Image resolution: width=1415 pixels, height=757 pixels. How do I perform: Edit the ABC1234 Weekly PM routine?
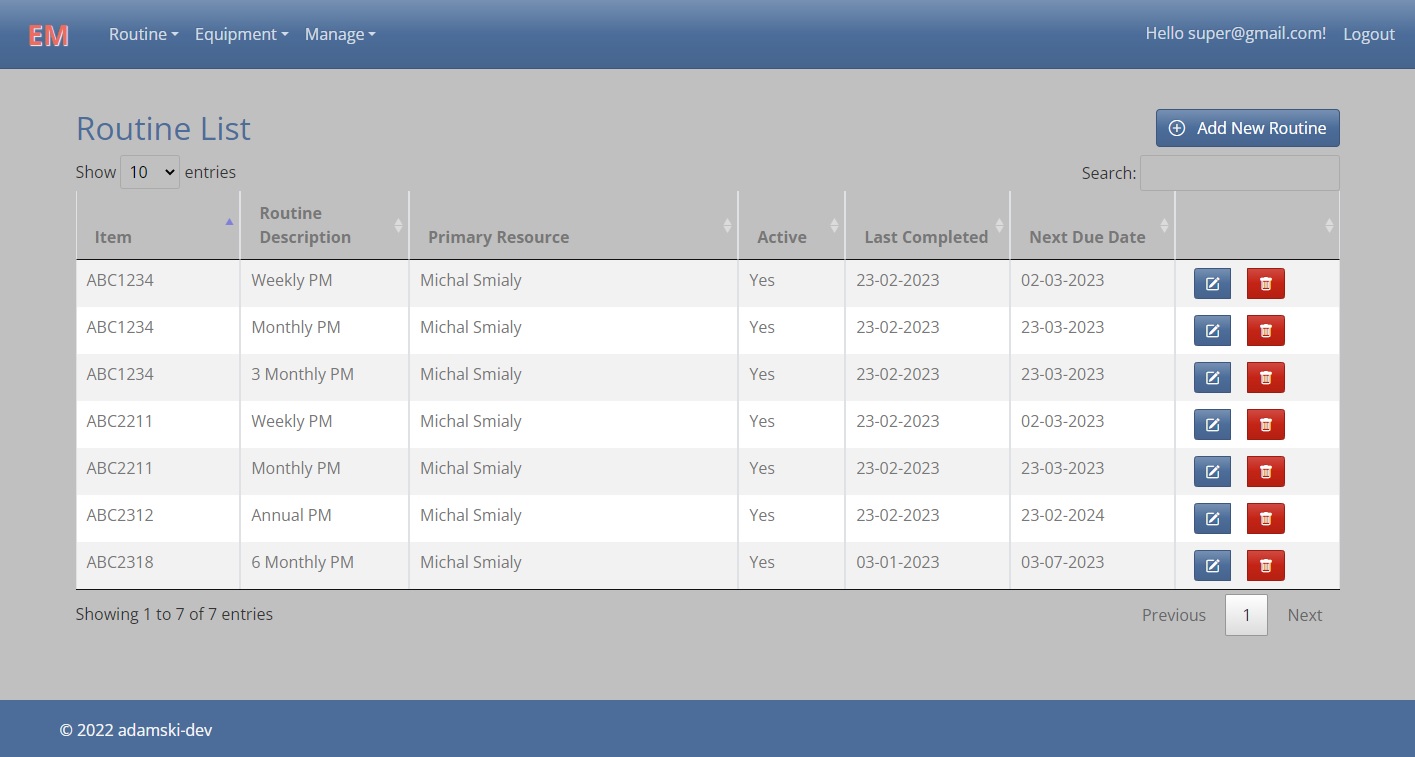click(1212, 284)
